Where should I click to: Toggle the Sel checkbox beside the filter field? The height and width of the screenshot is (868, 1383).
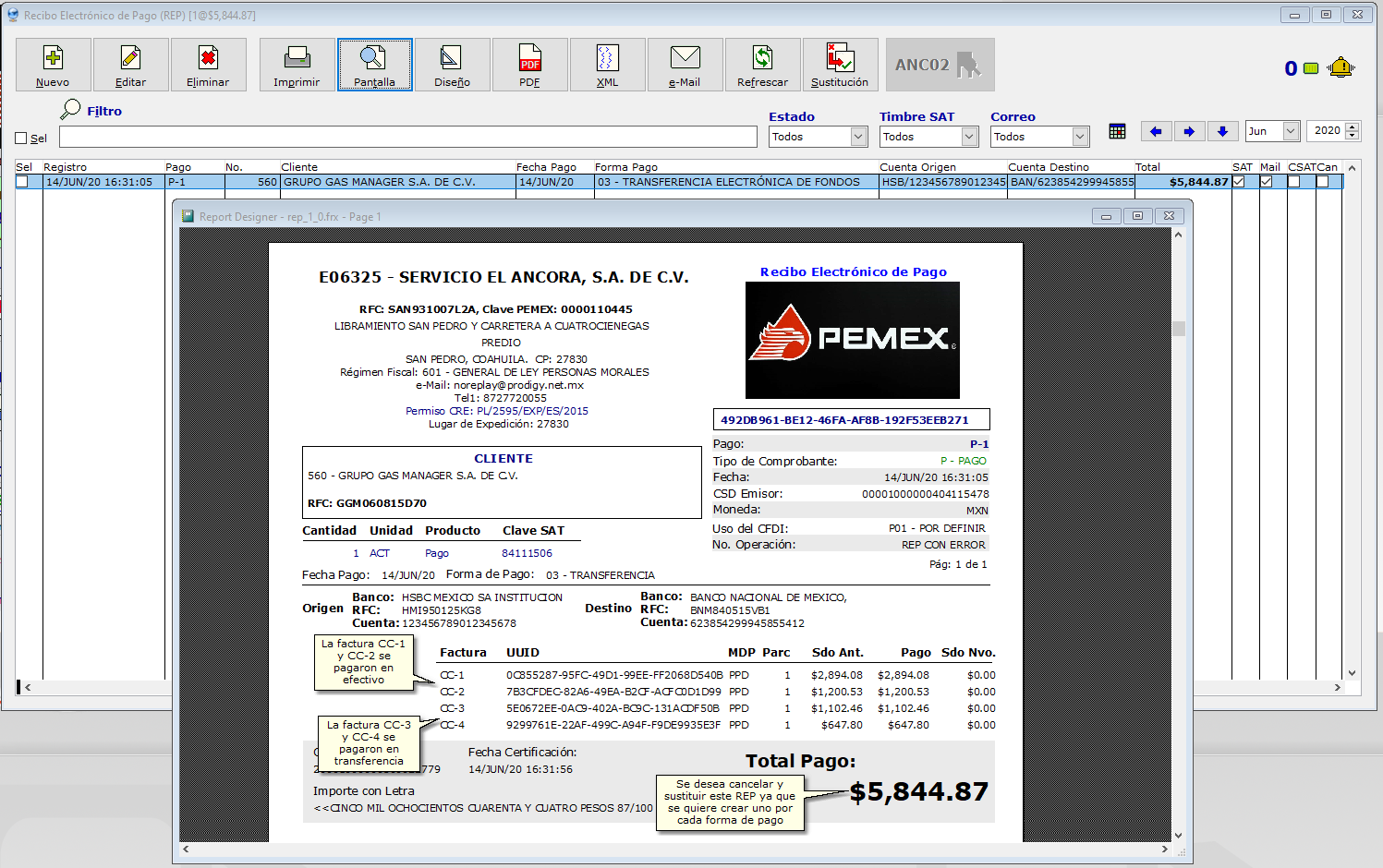21,139
